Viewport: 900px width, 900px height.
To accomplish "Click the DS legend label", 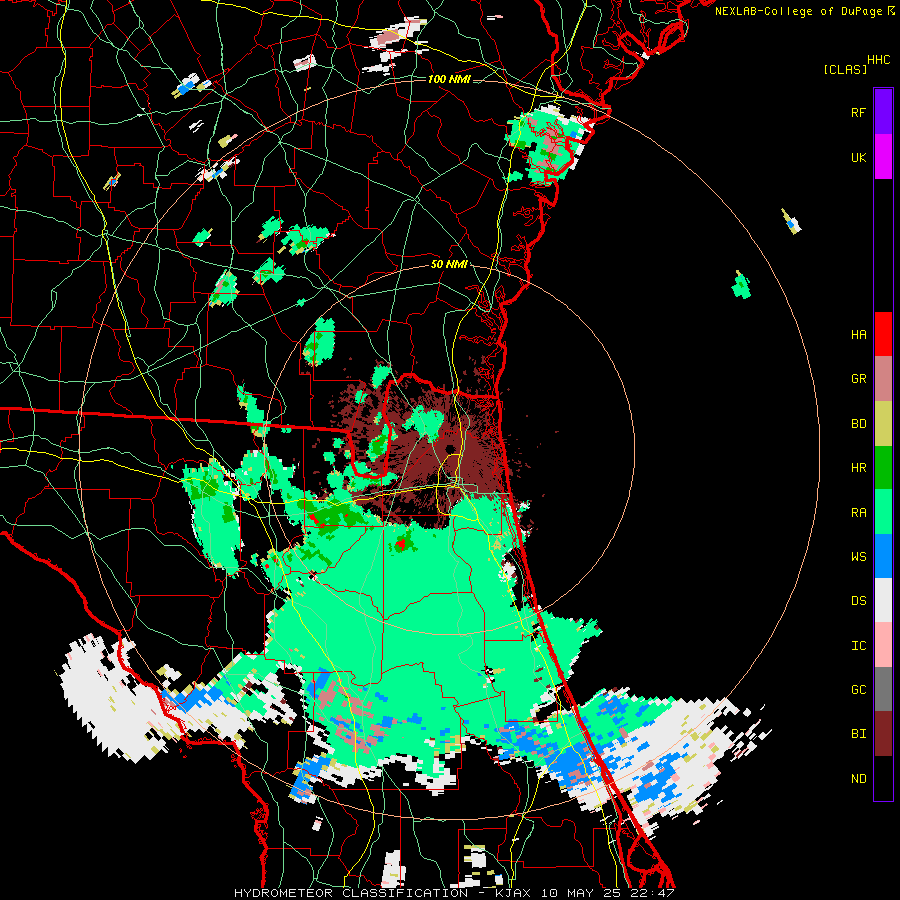I will (858, 600).
